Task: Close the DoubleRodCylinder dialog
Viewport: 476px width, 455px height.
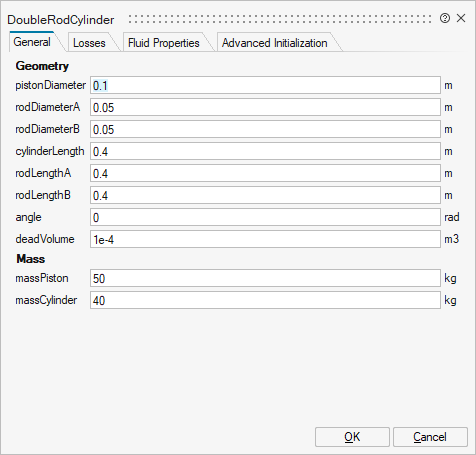Action: coord(461,18)
